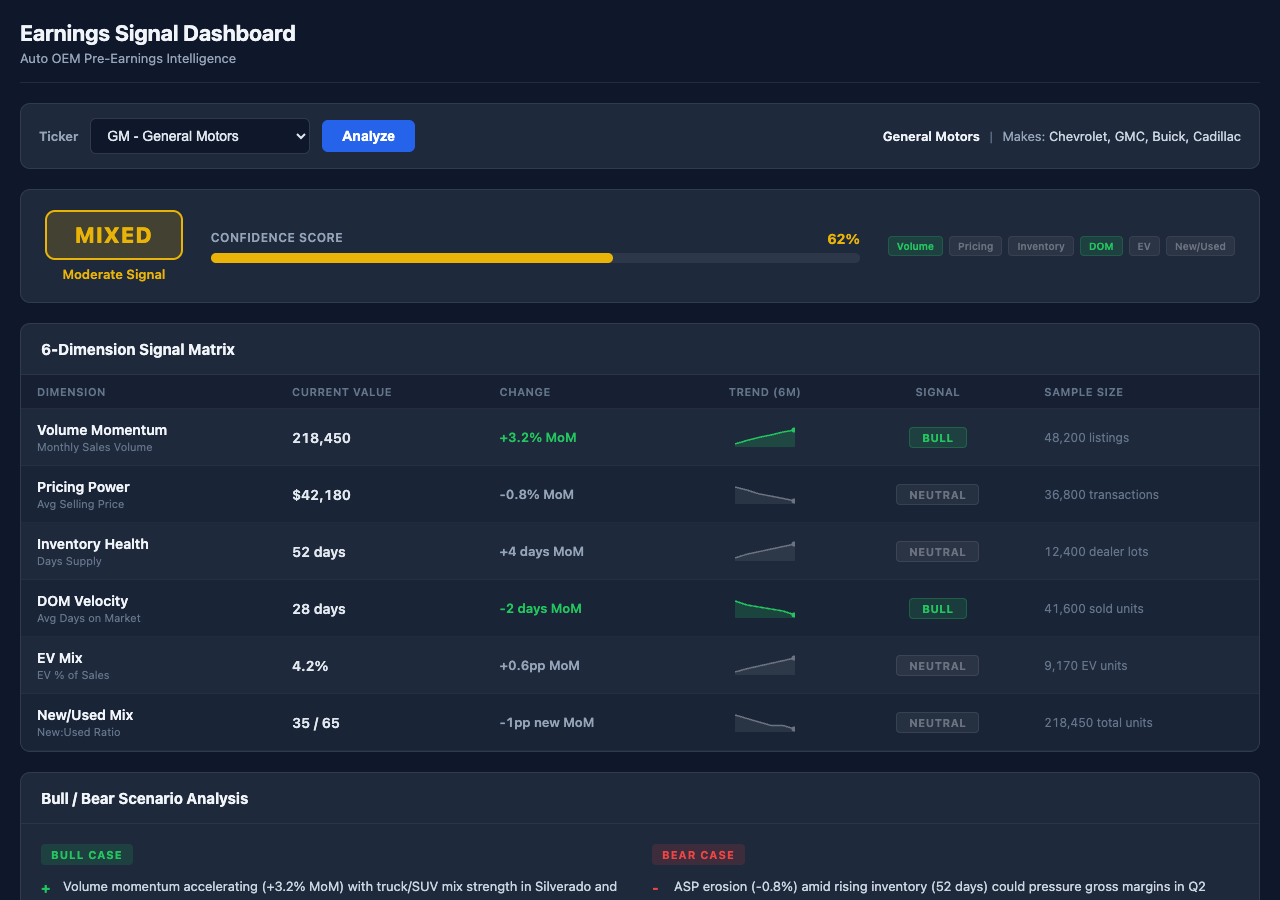Click the EV Mix trend sparkline
The width and height of the screenshot is (1280, 900).
pos(765,665)
